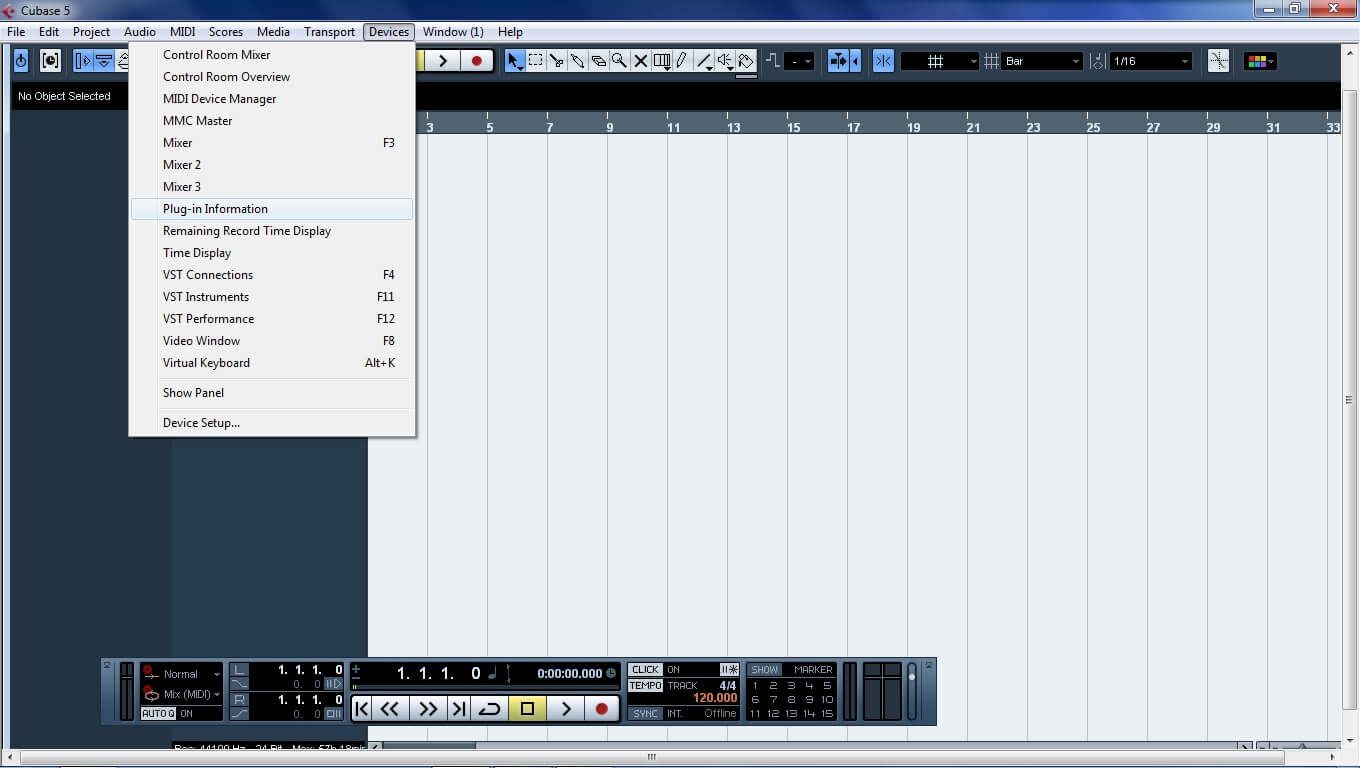Open the Normal record mode dropdown
The image size is (1360, 768).
click(x=183, y=674)
